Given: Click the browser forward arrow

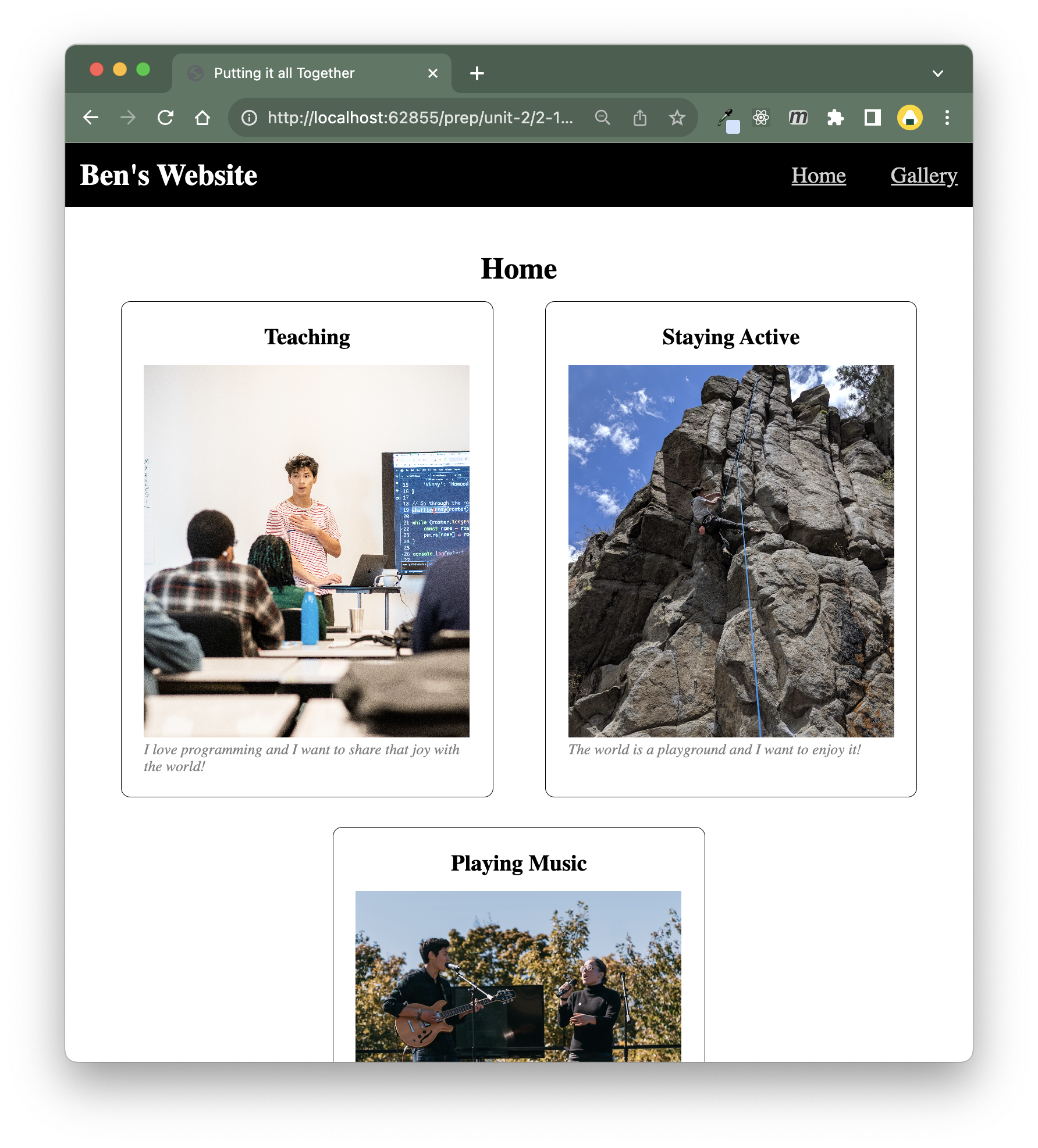Looking at the screenshot, I should [x=128, y=118].
